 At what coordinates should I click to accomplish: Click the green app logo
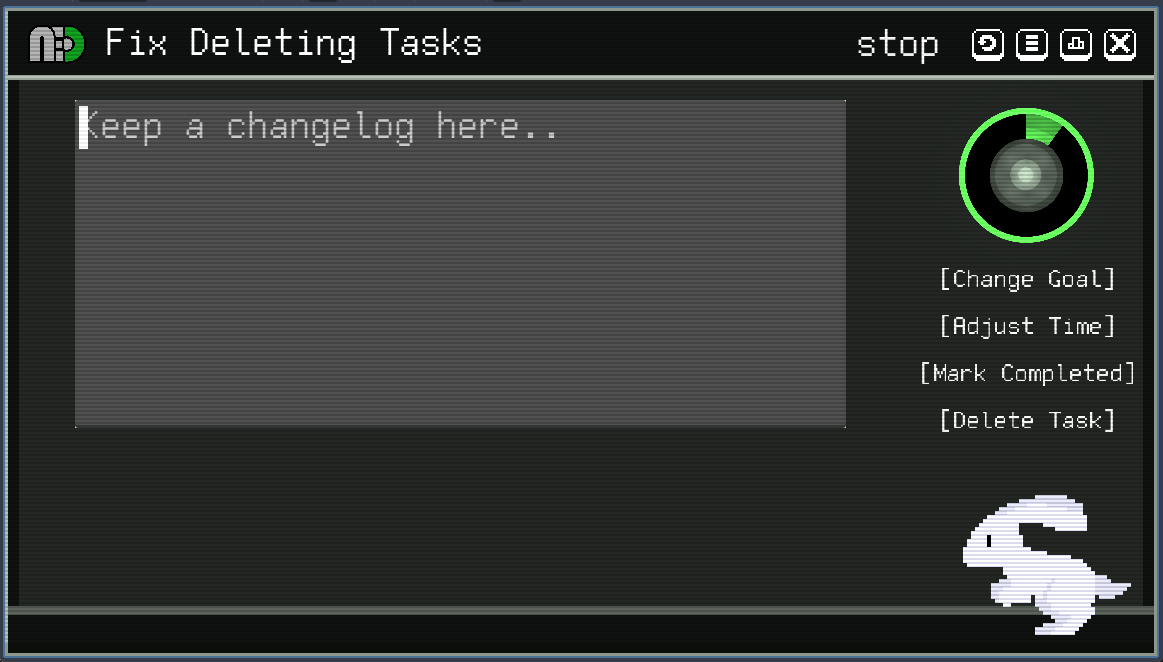point(56,45)
